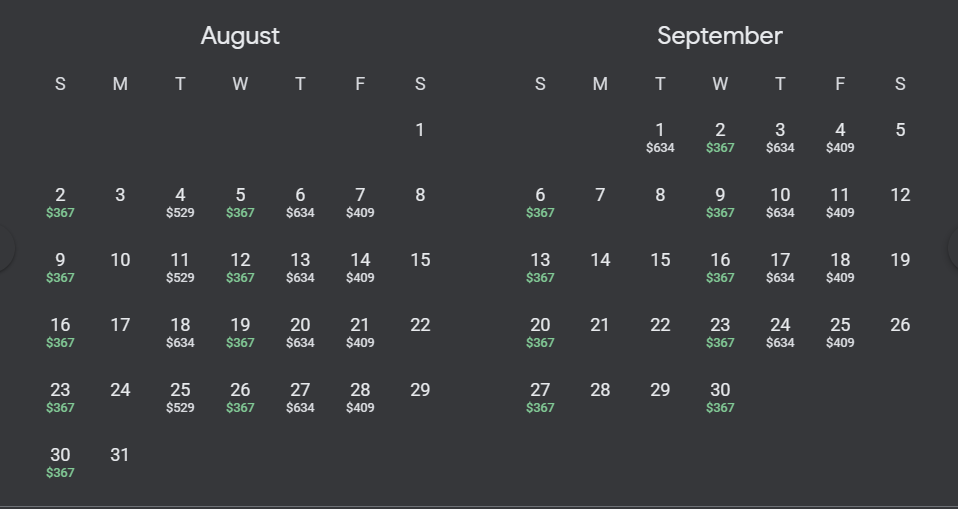The image size is (958, 509).
Task: Choose August 31
Action: coord(120,455)
